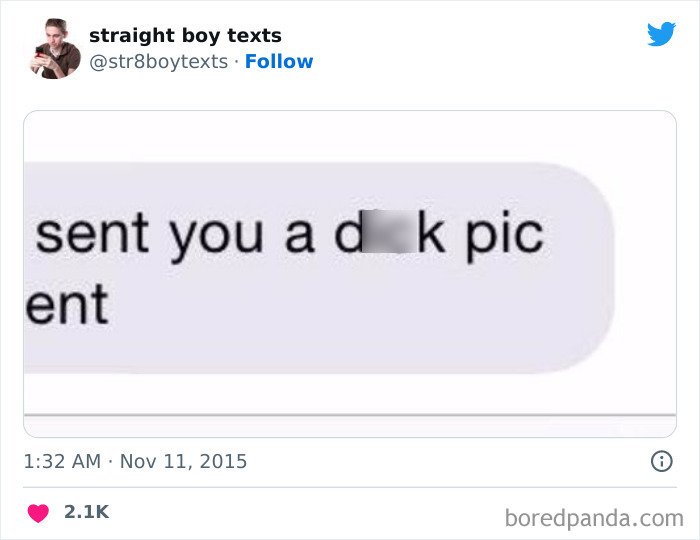Click the 'ent' text on second line
The width and height of the screenshot is (700, 540).
tap(67, 304)
